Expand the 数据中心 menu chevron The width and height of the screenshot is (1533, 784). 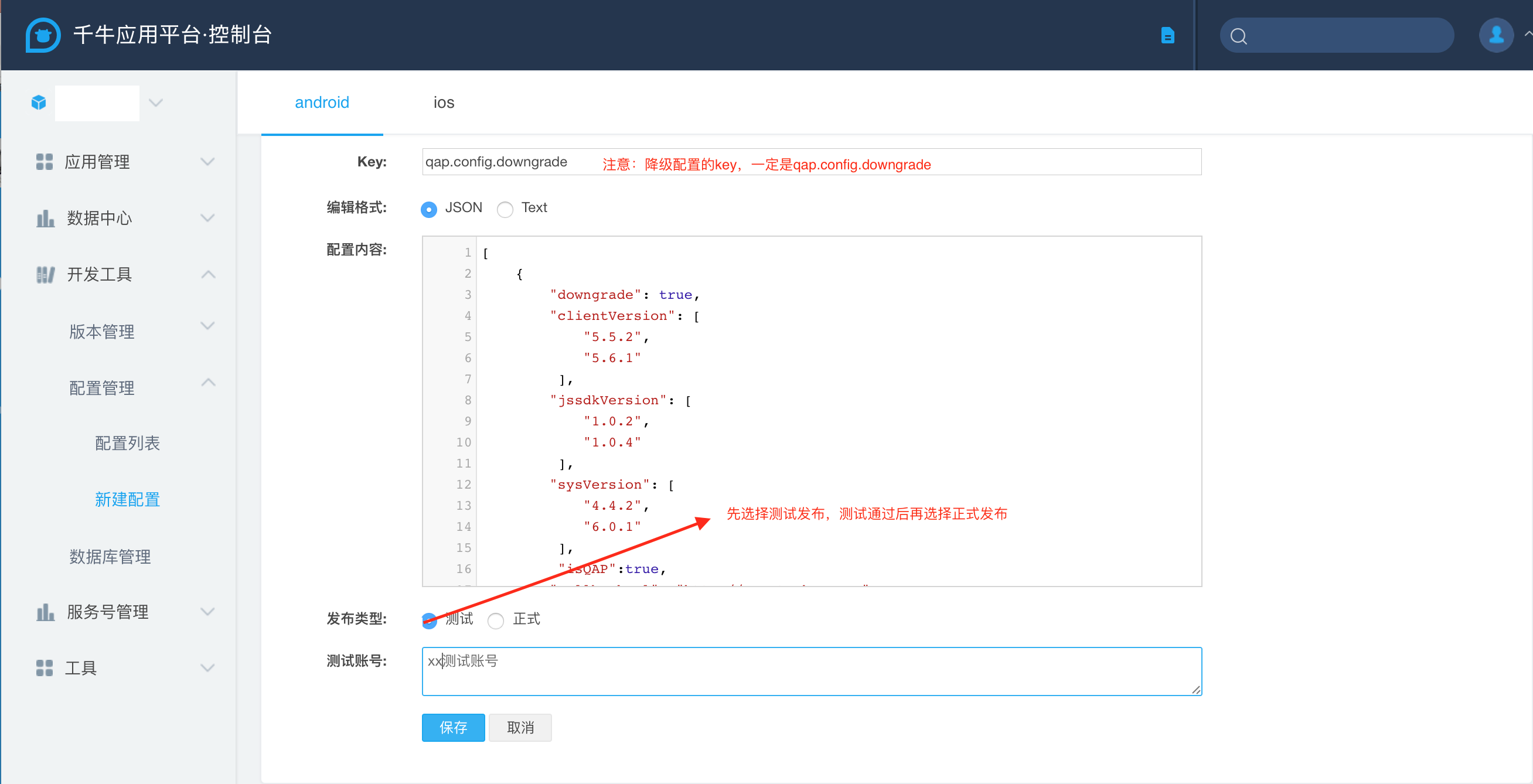pos(207,219)
